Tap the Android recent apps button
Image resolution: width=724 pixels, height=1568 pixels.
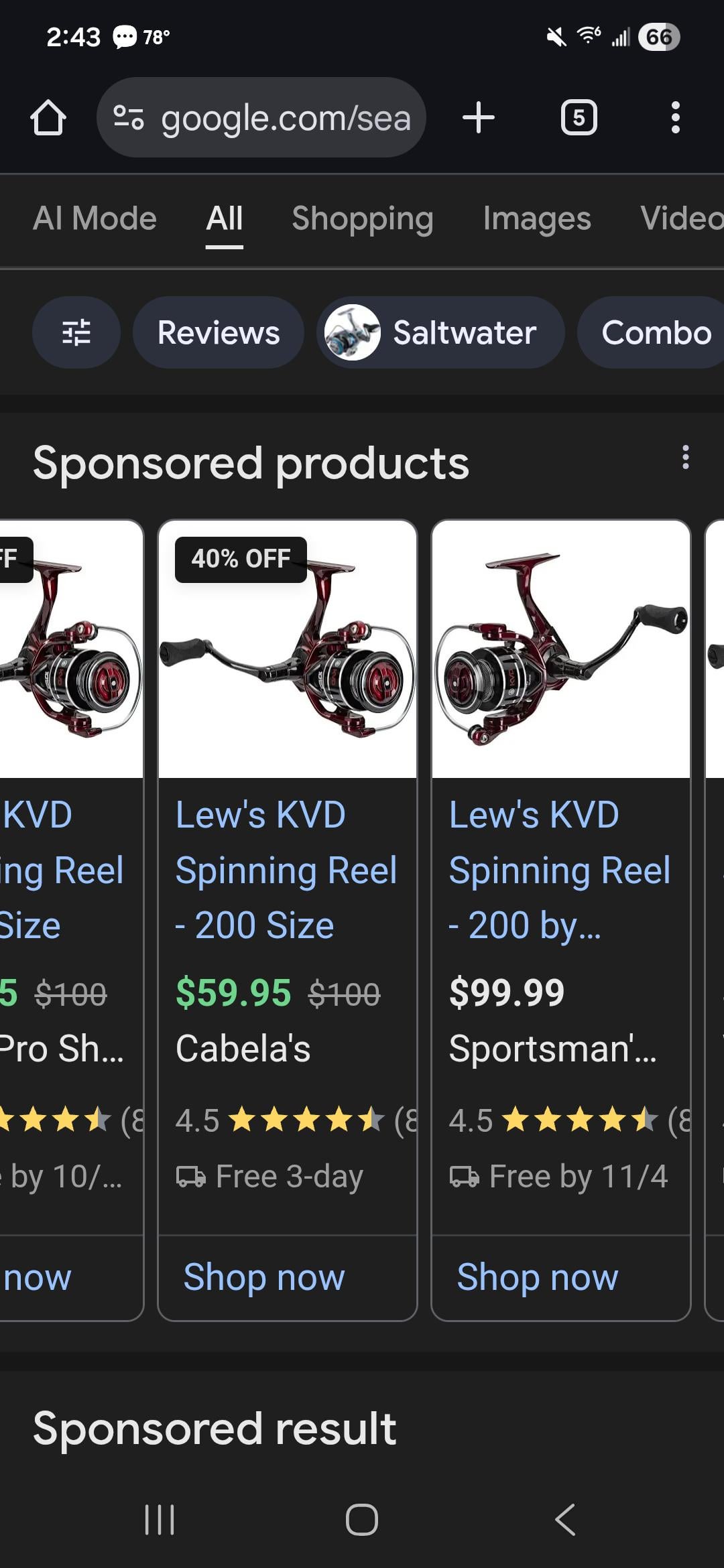[x=160, y=1519]
